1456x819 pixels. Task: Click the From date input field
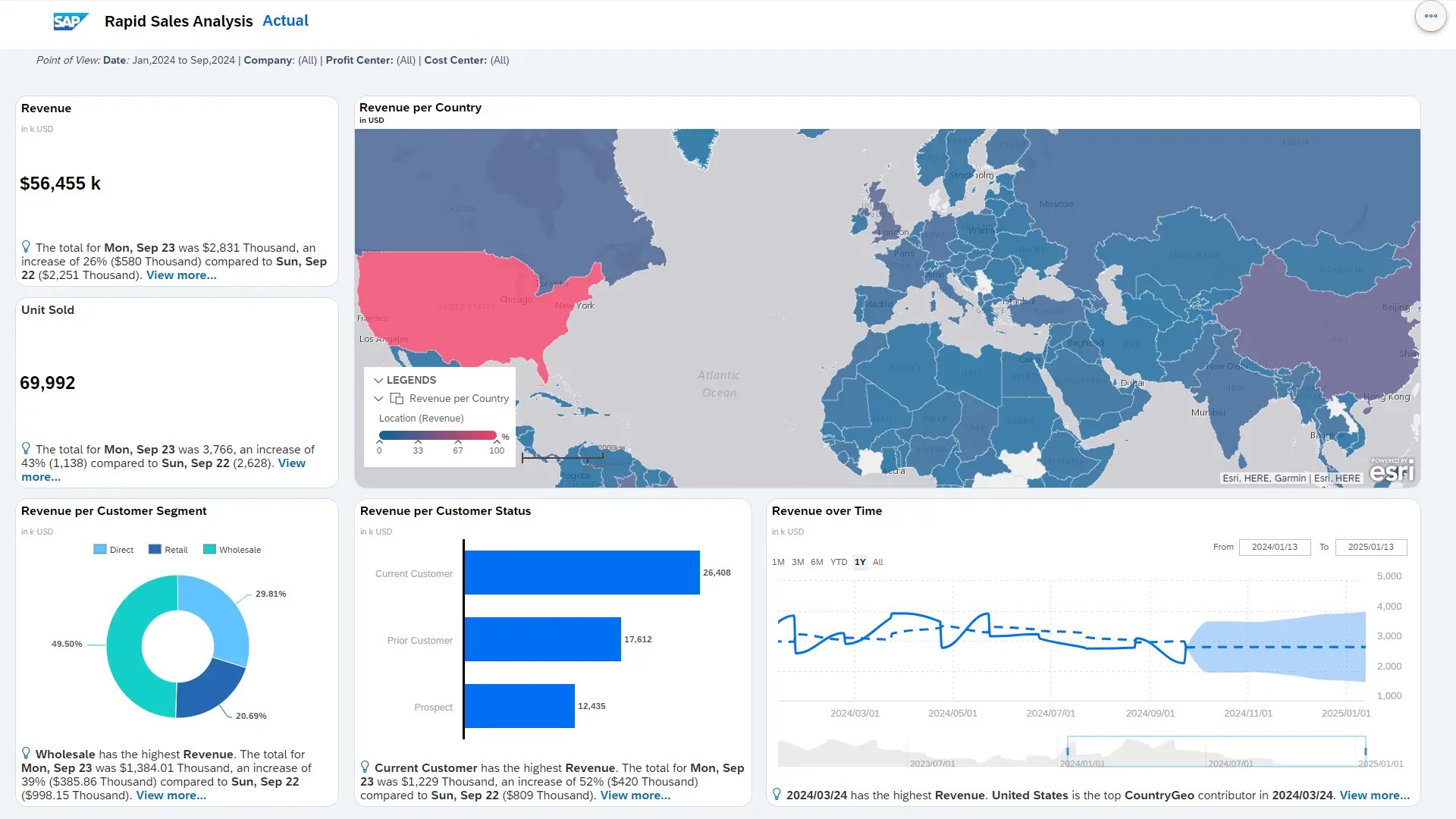coord(1274,548)
